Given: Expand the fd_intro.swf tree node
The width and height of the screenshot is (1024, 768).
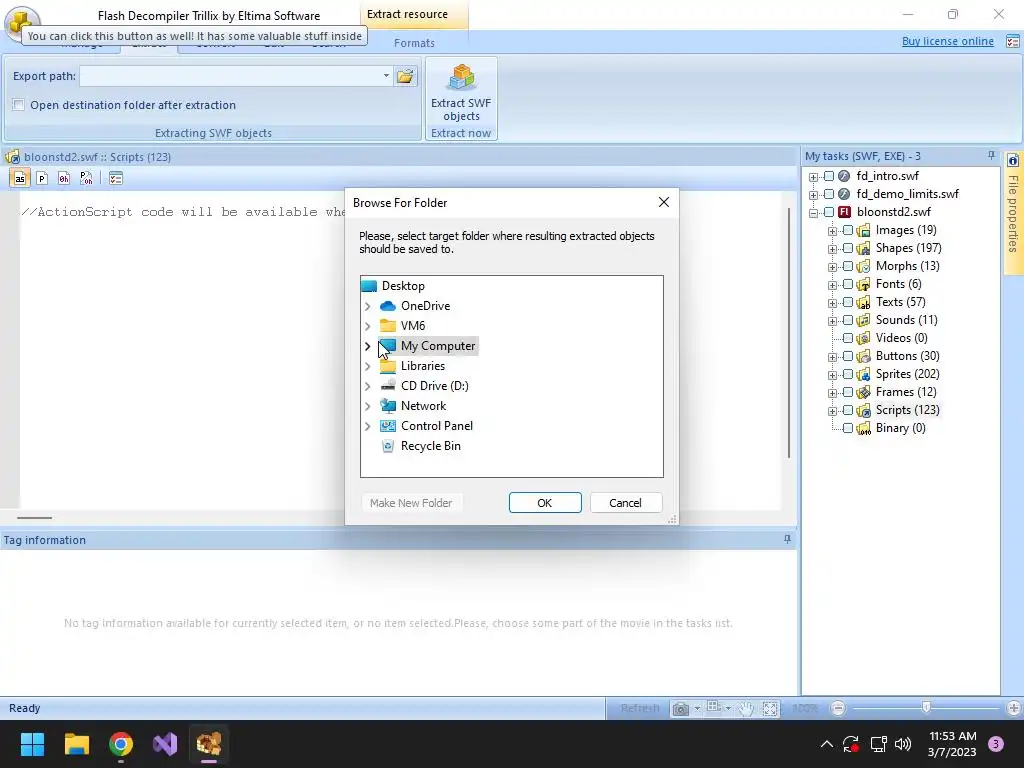Looking at the screenshot, I should (x=814, y=176).
